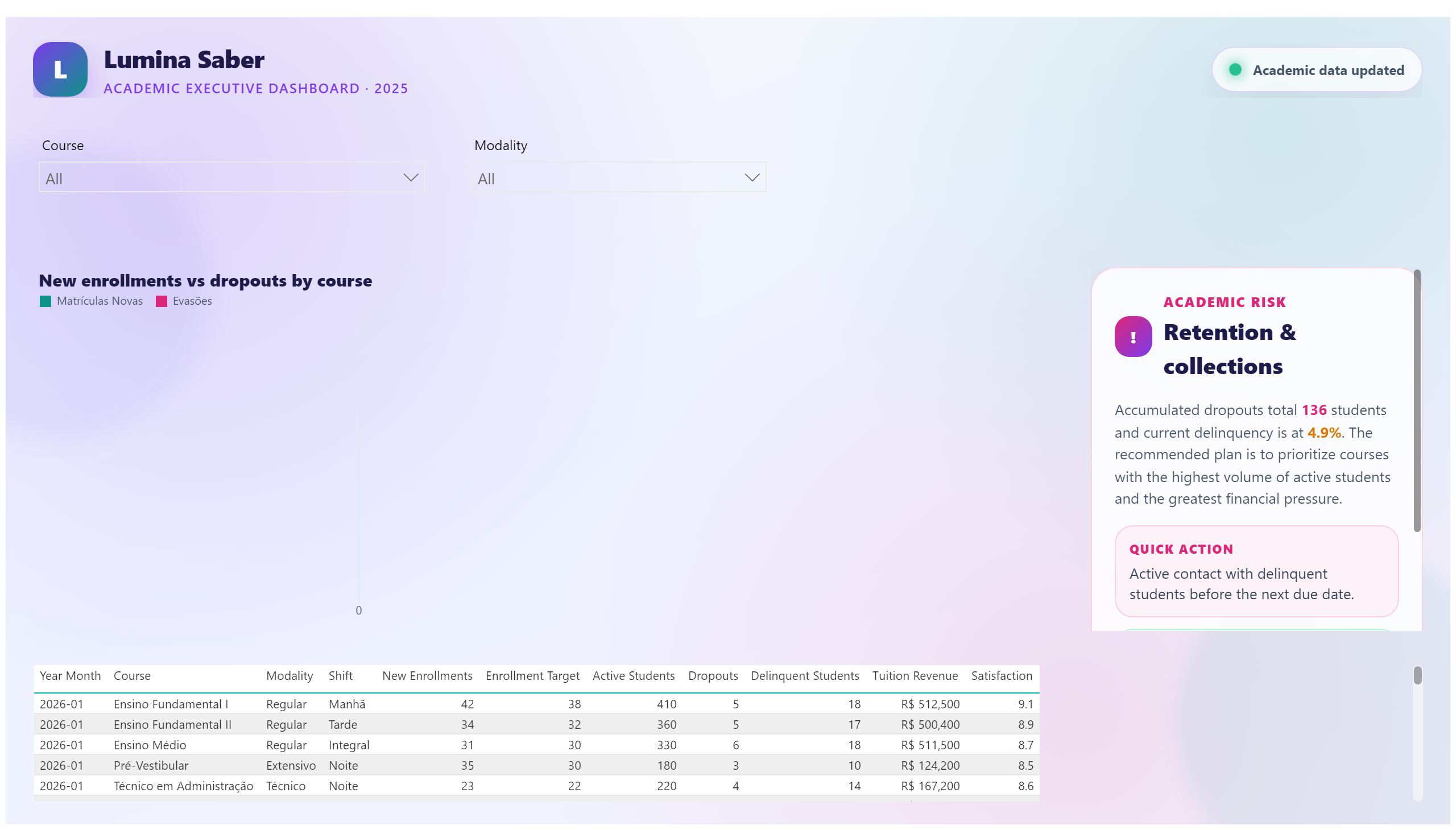Sort table by Year Month column header

pos(70,675)
